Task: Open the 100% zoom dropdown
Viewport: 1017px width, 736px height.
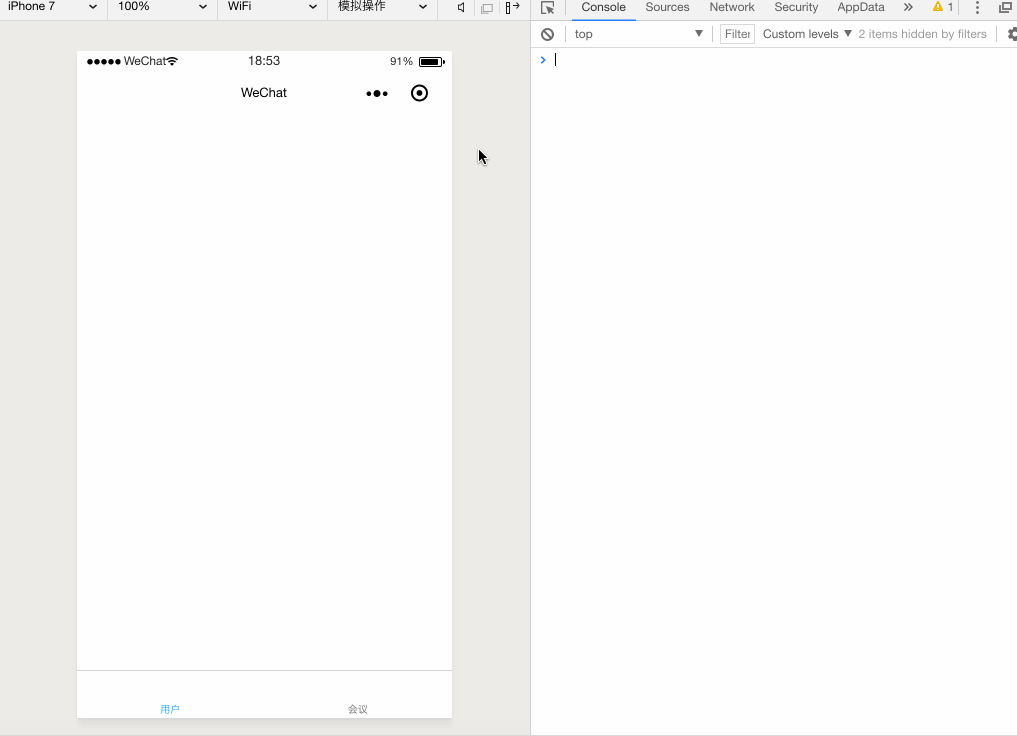Action: (x=162, y=6)
